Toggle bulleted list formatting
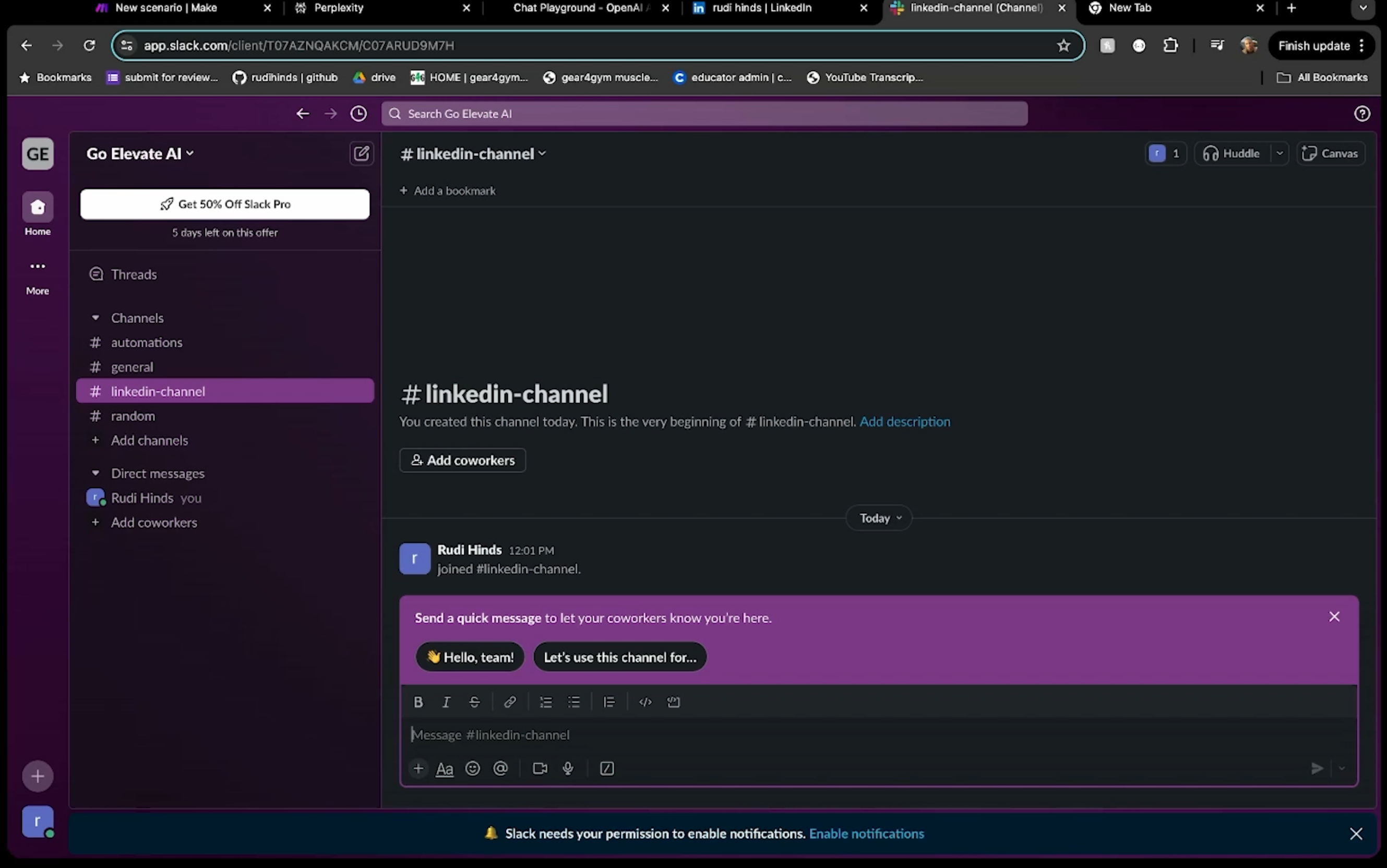Viewport: 1387px width, 868px height. tap(574, 702)
